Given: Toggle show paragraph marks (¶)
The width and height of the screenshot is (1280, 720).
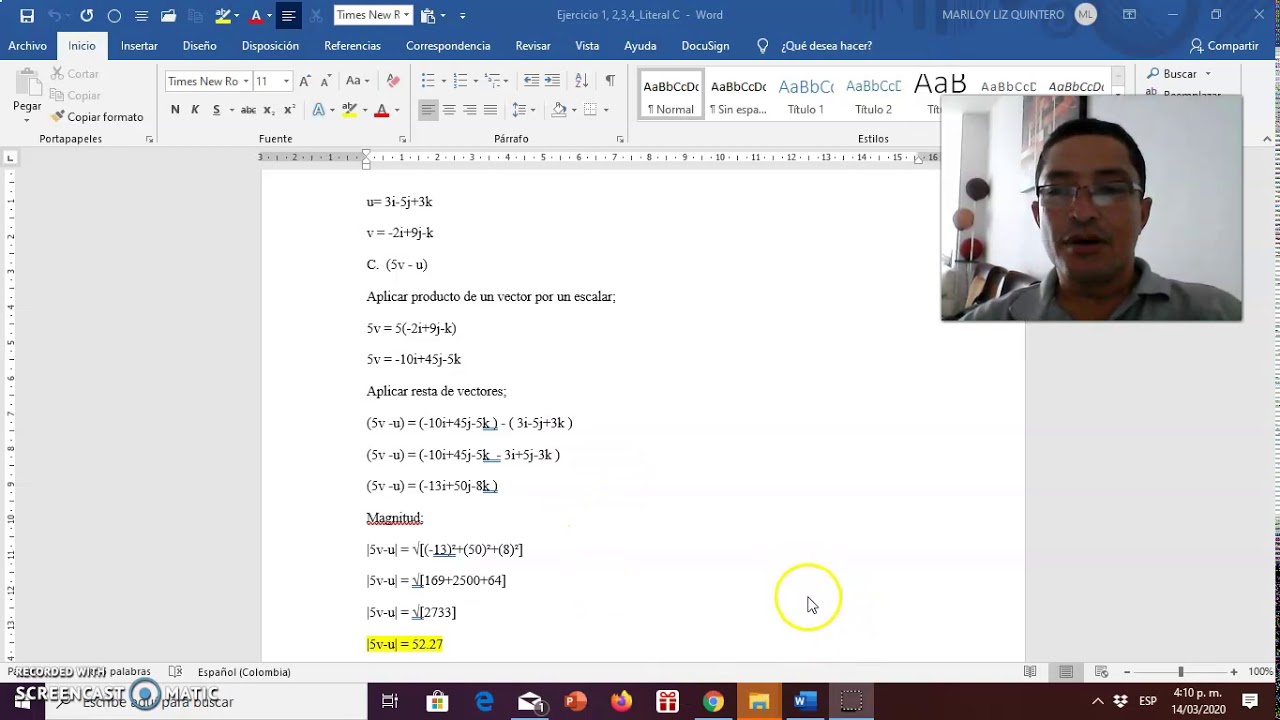Looking at the screenshot, I should click(x=610, y=81).
